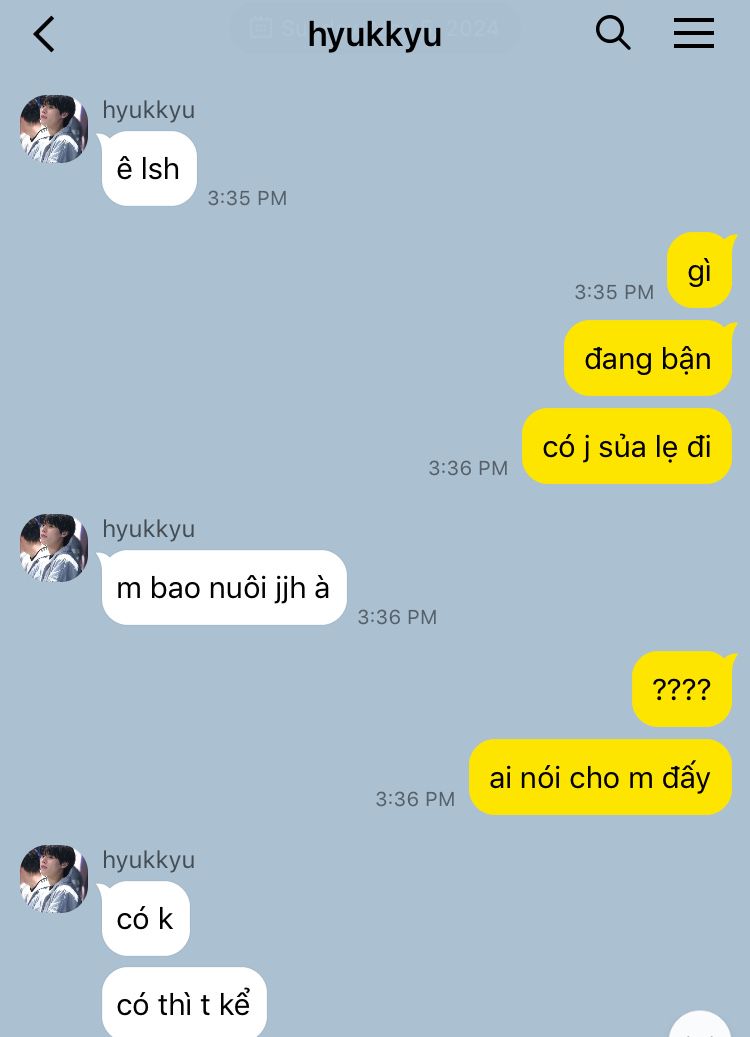Tap sender name hyukkyu above 'có k'
This screenshot has width=750, height=1037.
pyautogui.click(x=148, y=860)
